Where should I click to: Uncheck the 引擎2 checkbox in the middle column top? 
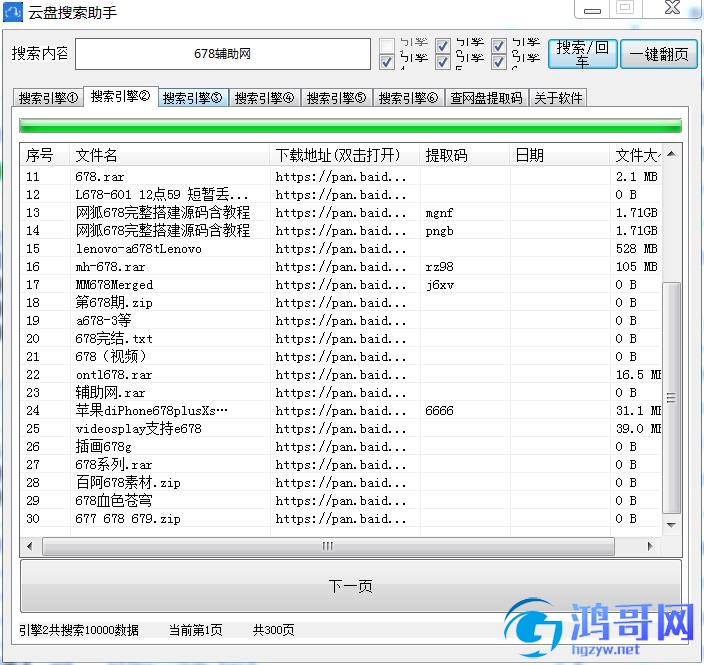443,45
